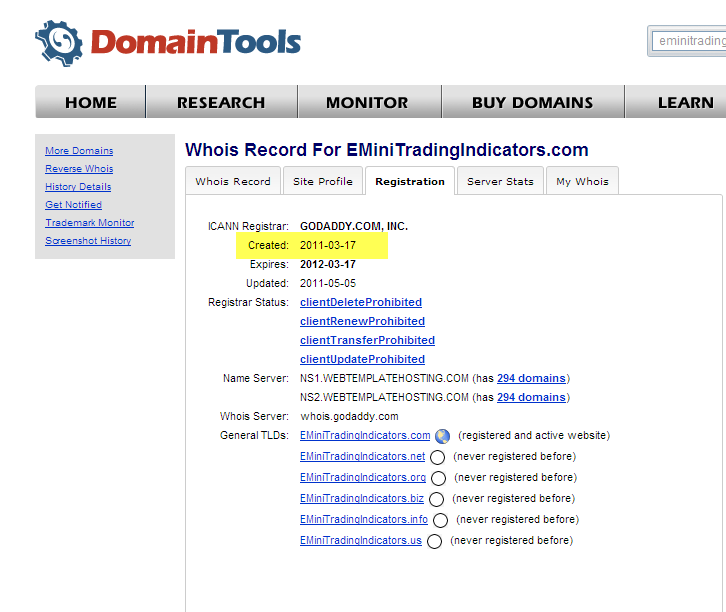The image size is (726, 612).
Task: Open the EMiniTradingIndicators.info TLD link
Action: 364,519
